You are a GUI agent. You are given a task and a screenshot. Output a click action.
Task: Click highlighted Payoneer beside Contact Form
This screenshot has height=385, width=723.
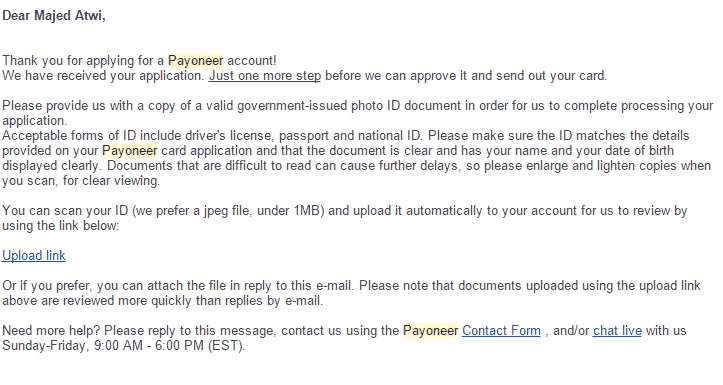click(431, 331)
